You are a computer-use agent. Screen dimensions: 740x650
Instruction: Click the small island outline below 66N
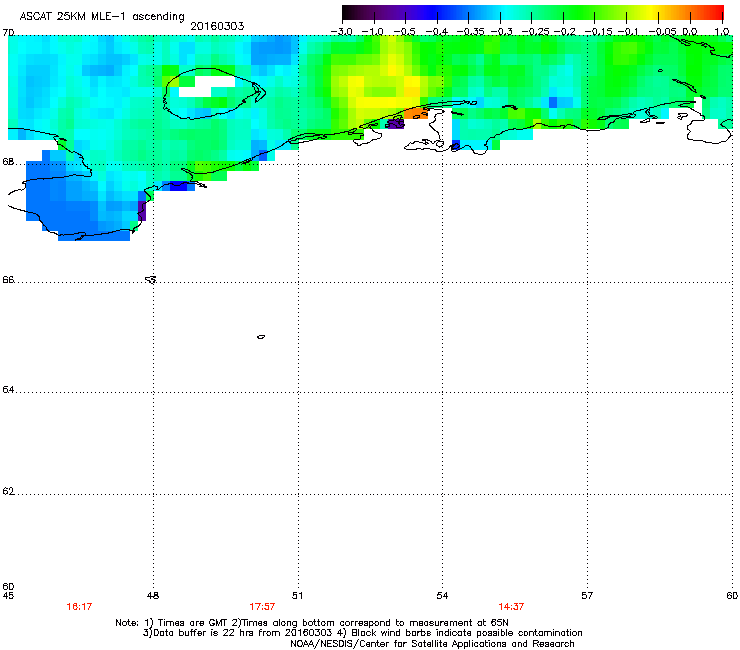pyautogui.click(x=261, y=337)
